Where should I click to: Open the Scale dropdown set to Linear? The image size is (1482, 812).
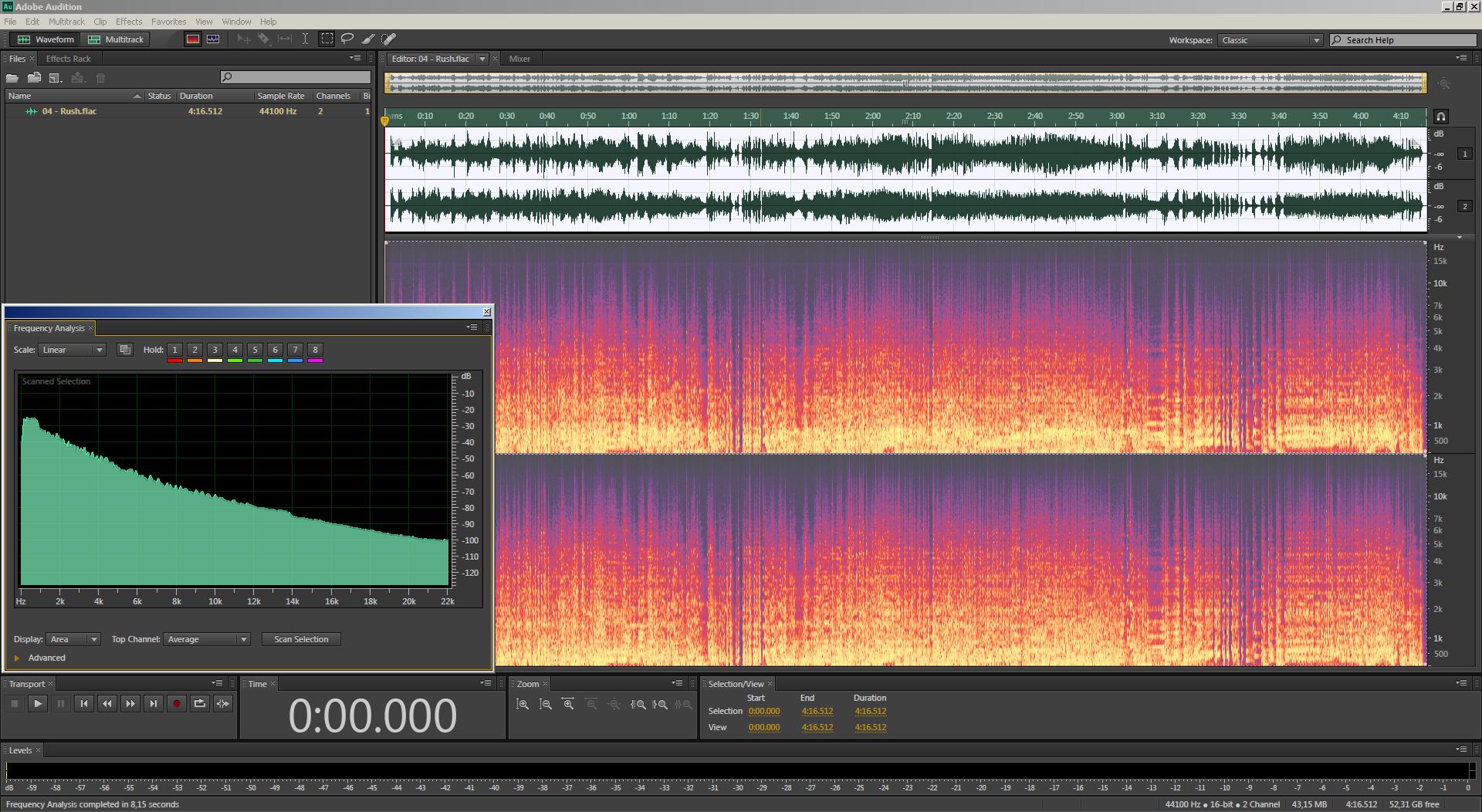pos(73,350)
